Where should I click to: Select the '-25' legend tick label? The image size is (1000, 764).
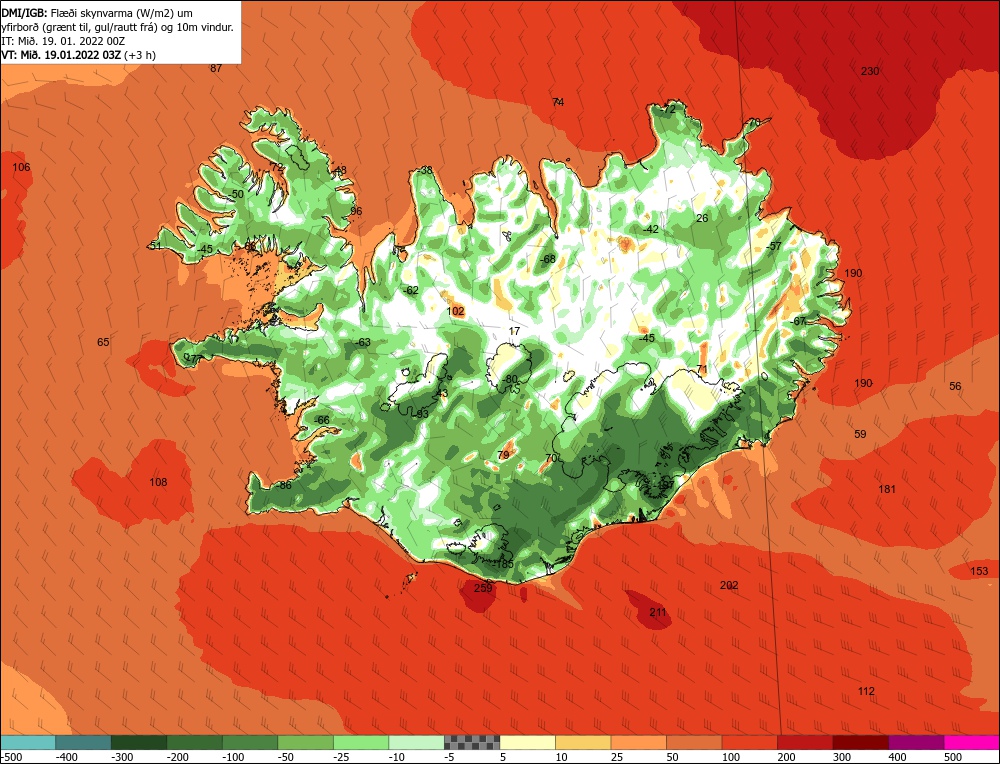point(342,757)
